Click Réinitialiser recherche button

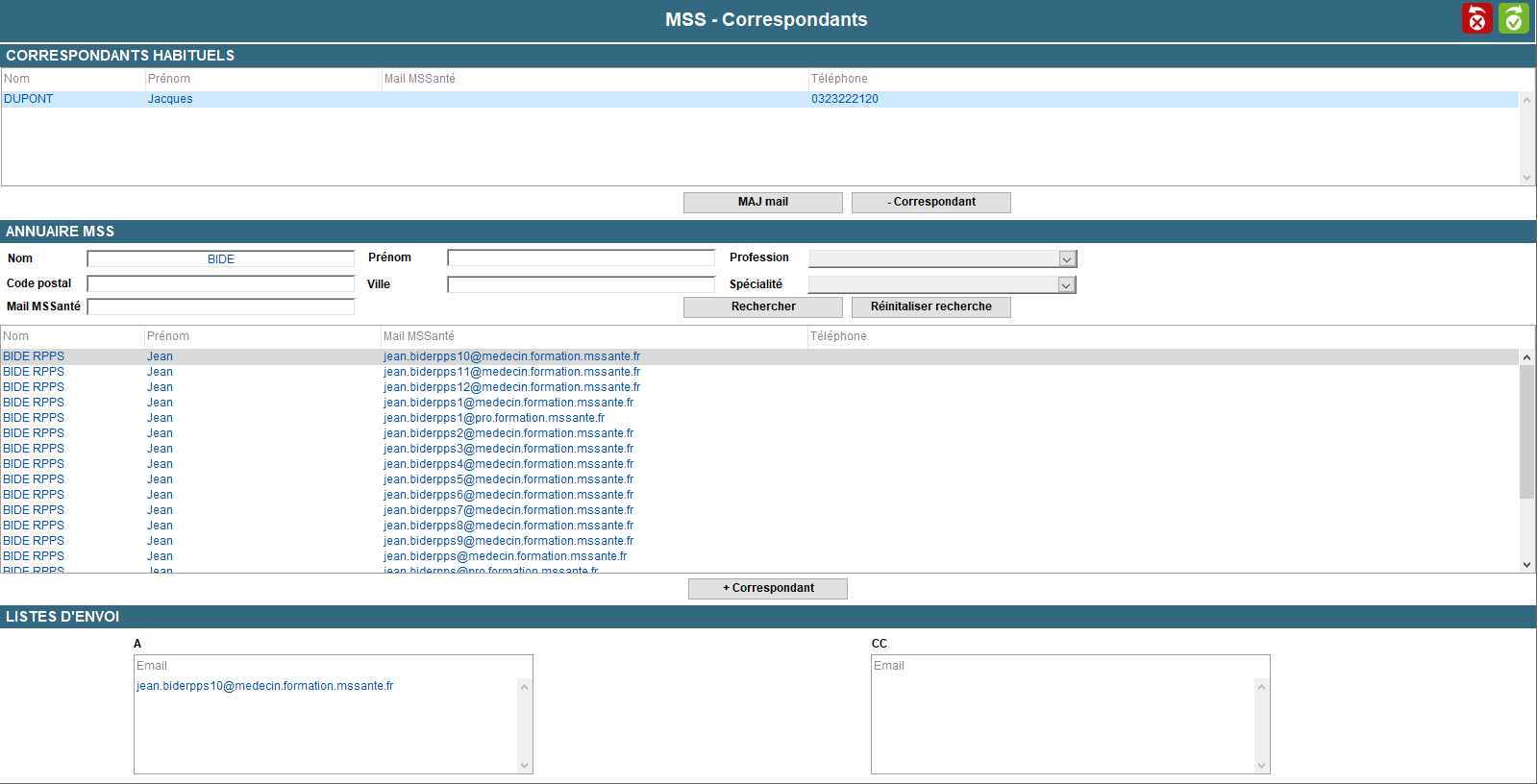pos(930,306)
